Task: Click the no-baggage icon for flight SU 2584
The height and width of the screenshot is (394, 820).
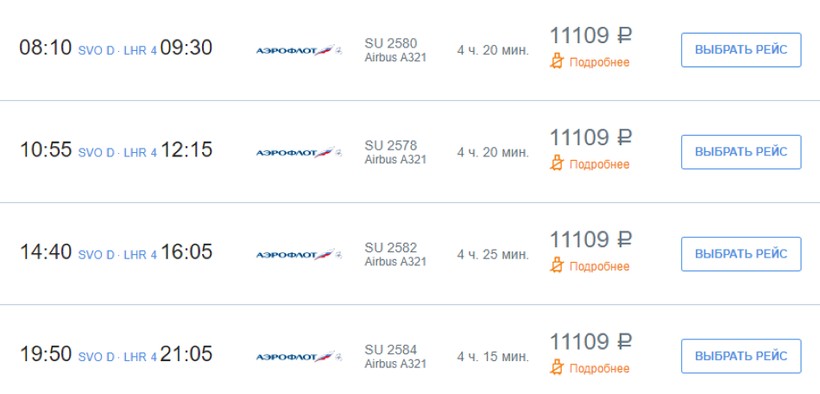Action: 557,368
